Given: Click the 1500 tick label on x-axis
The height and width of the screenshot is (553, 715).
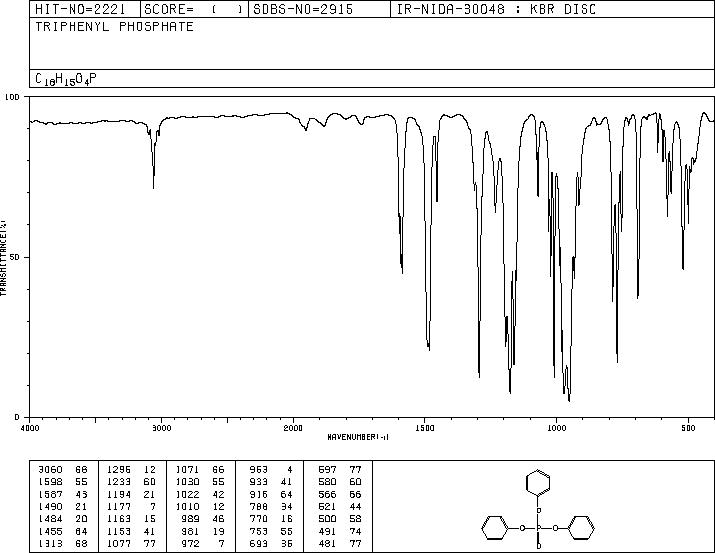Looking at the screenshot, I should point(425,428).
